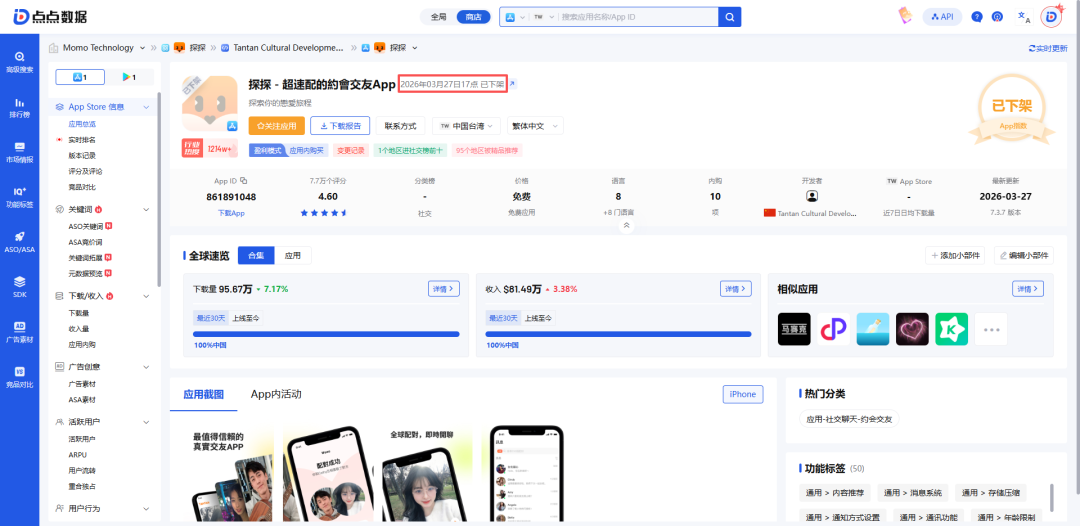Open red-blue P similar app icon
The image size is (1080, 526).
pyautogui.click(x=833, y=330)
